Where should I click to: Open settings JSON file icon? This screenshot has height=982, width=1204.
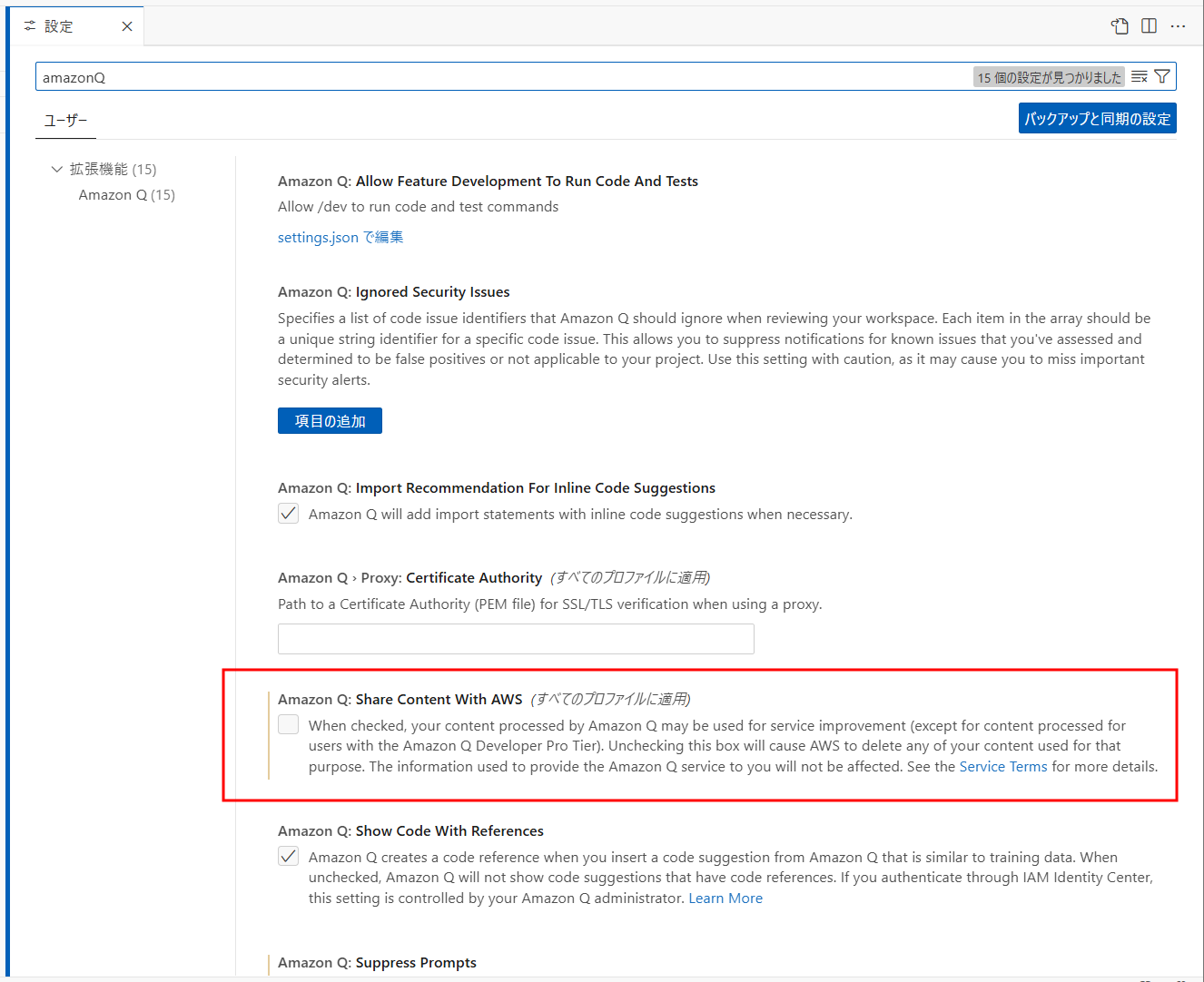[x=1120, y=26]
